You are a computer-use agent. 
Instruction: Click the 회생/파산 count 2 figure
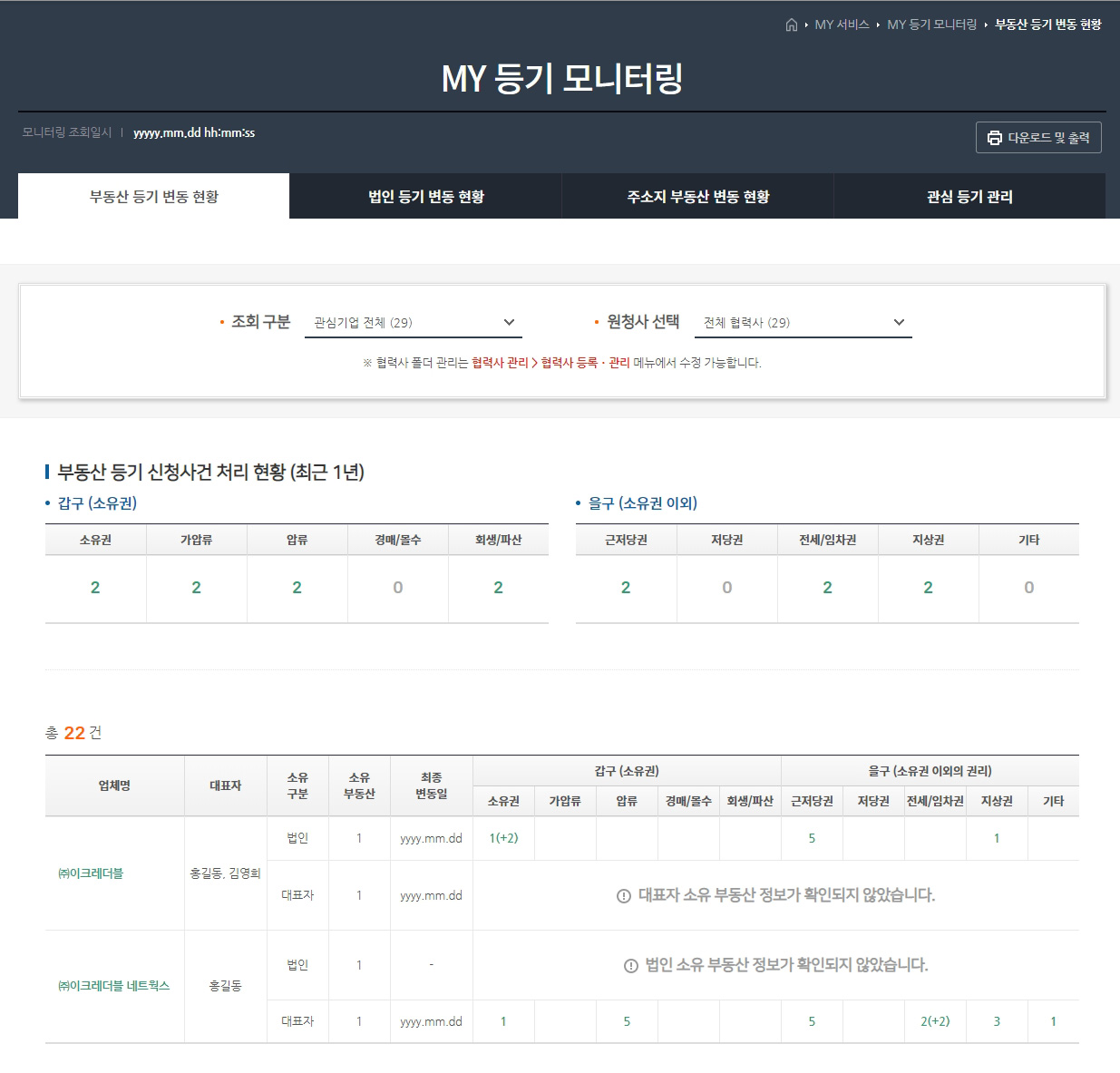click(498, 588)
